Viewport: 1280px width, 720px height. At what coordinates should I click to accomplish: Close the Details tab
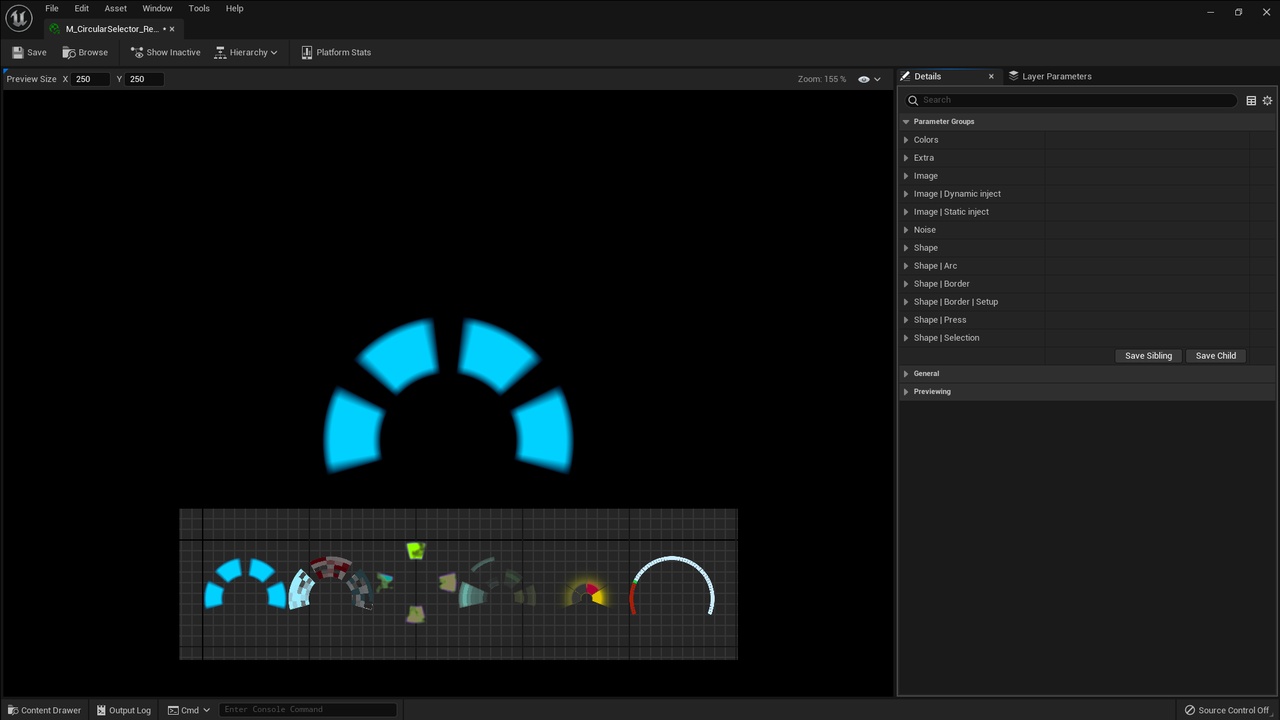pos(991,76)
